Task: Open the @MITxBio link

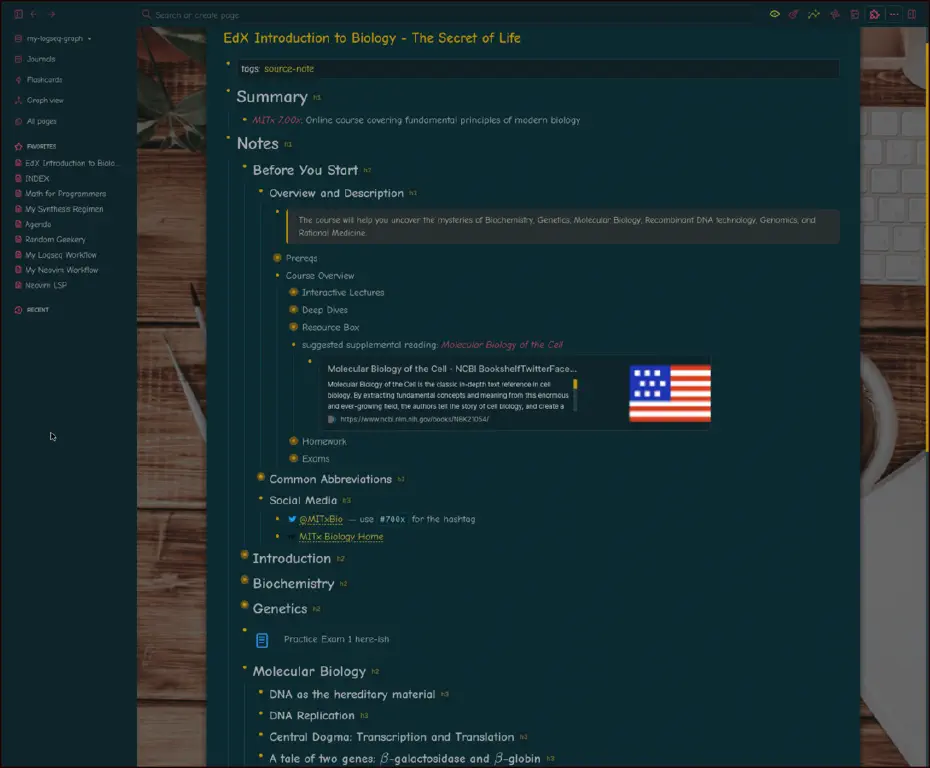Action: pyautogui.click(x=321, y=519)
